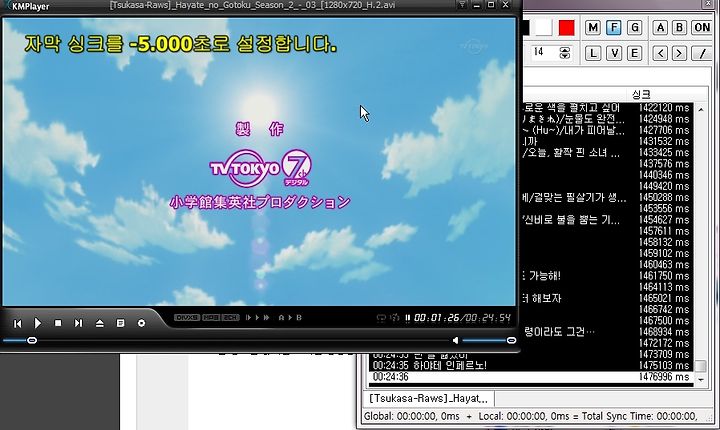Click the font size spinner arrows

pos(565,52)
